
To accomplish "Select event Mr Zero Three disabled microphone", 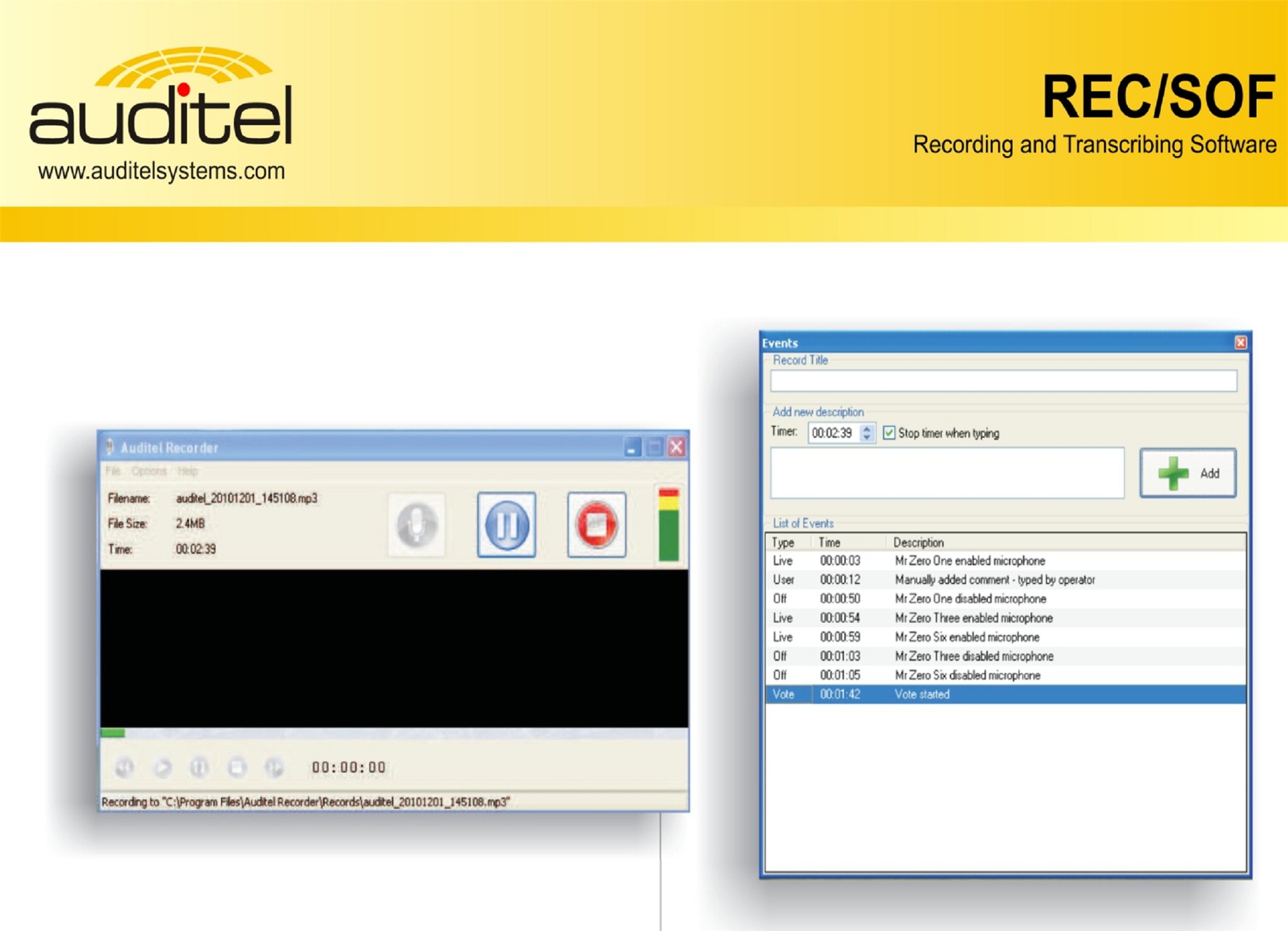I will (1006, 656).
